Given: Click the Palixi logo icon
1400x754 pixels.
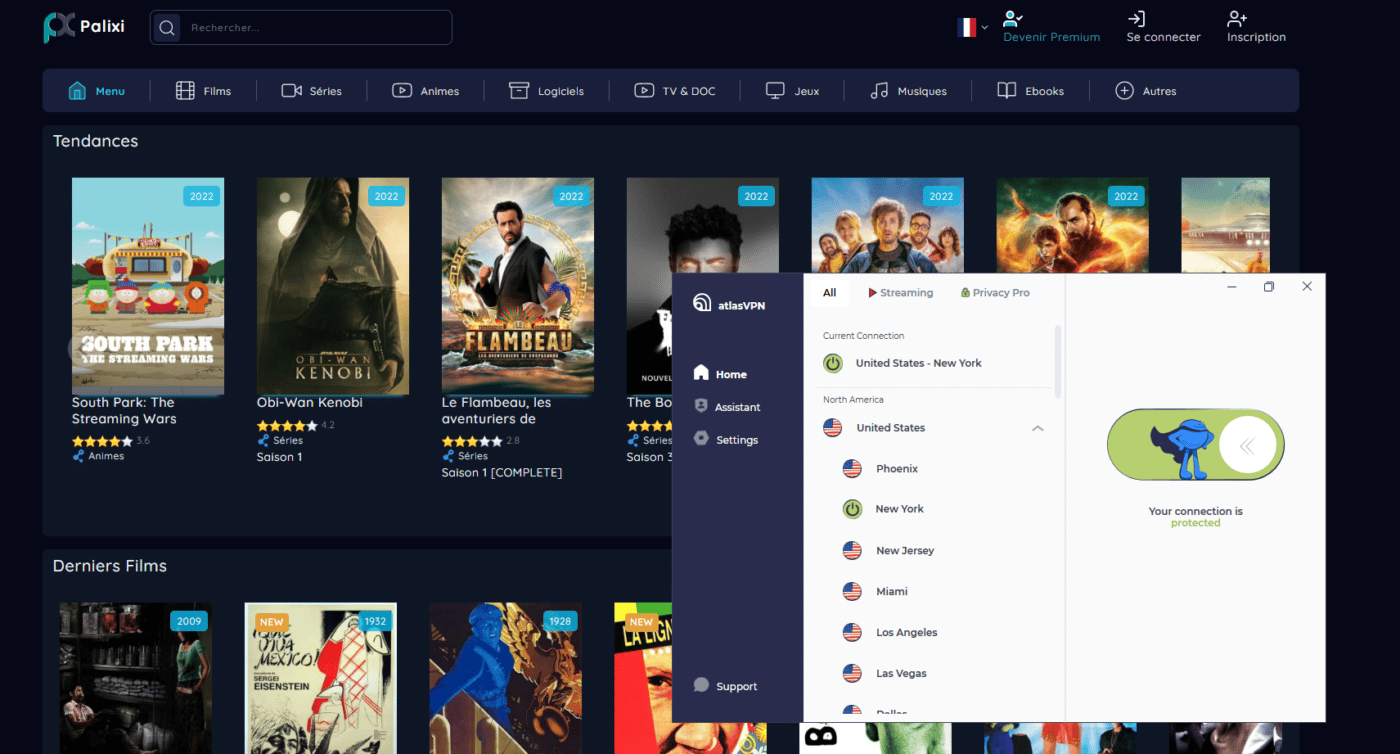Looking at the screenshot, I should [x=59, y=27].
